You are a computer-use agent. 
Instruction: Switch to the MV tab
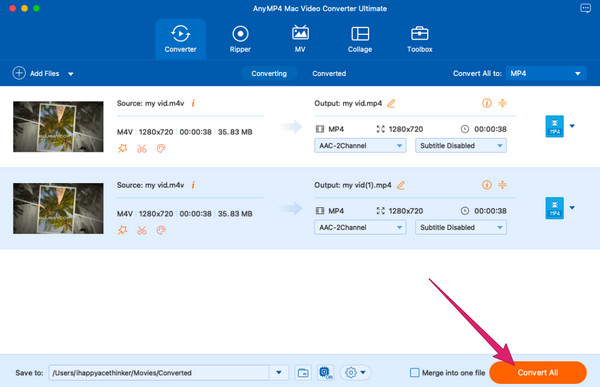(300, 39)
